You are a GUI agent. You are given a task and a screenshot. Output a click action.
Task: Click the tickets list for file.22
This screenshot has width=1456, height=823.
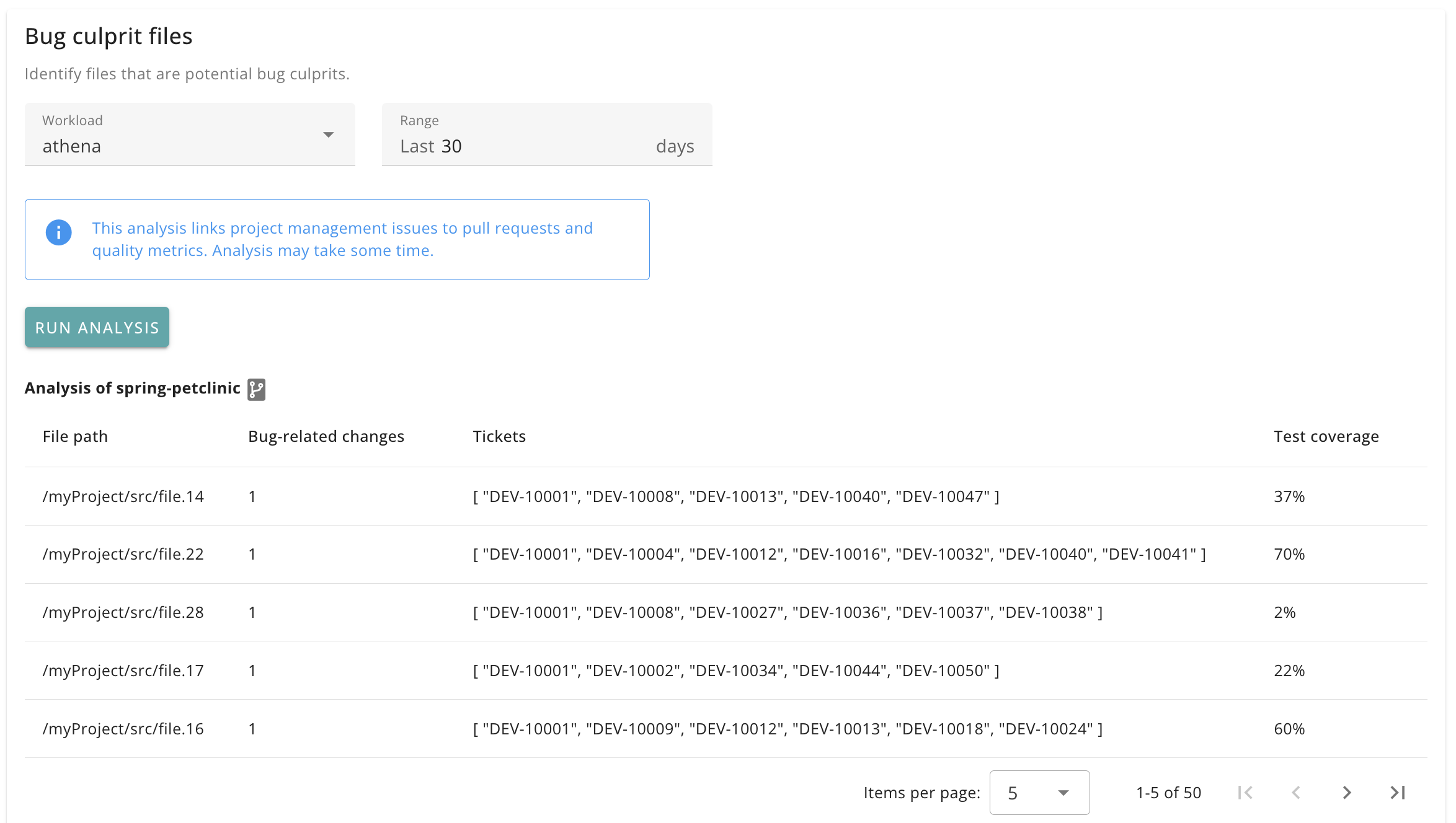(x=840, y=554)
